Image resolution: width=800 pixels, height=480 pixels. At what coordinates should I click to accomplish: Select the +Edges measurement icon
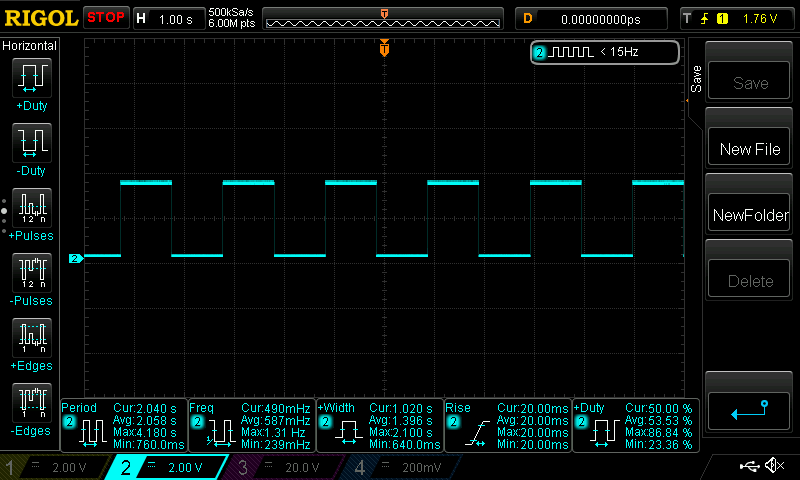pos(32,338)
